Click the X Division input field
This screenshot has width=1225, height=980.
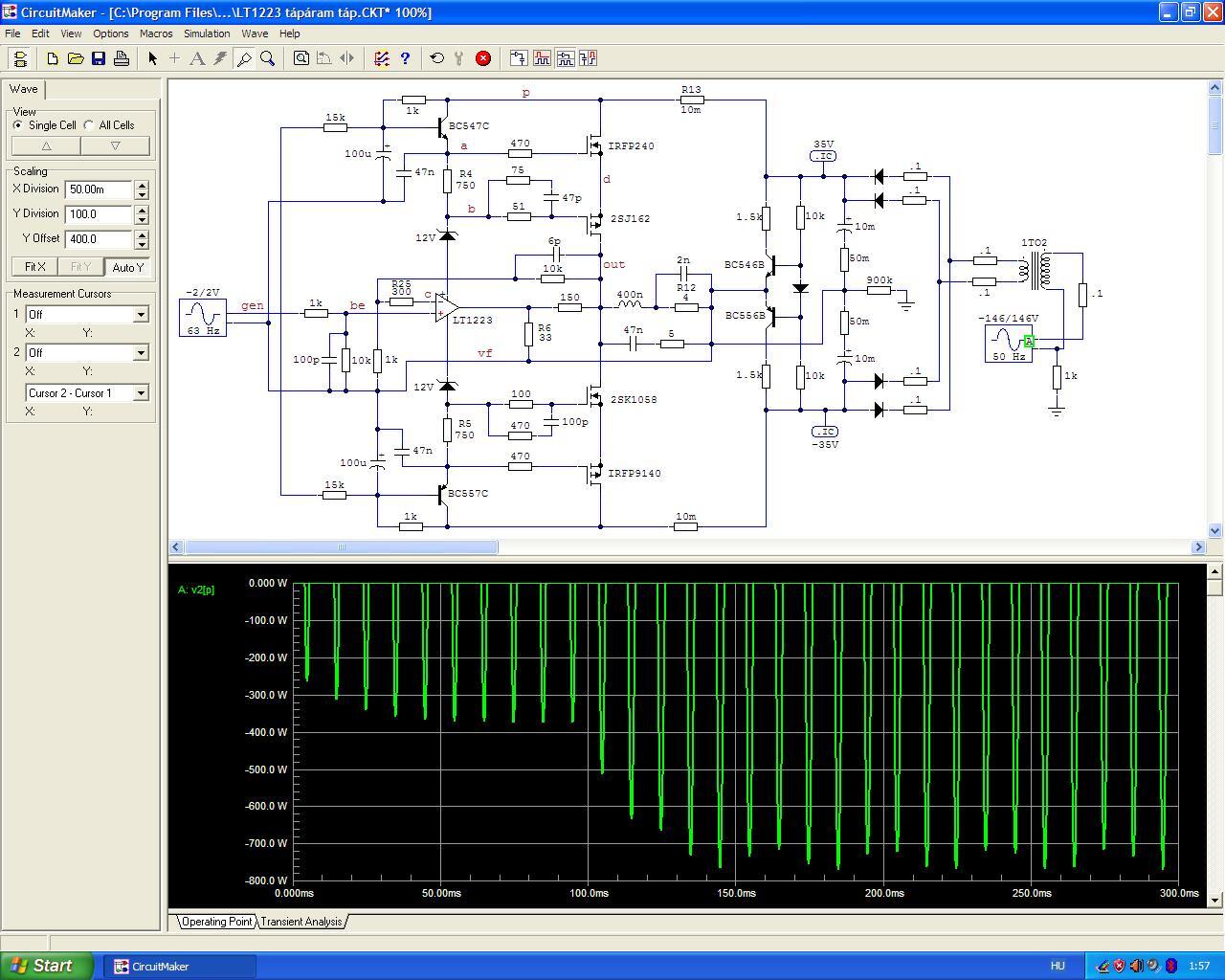point(99,189)
